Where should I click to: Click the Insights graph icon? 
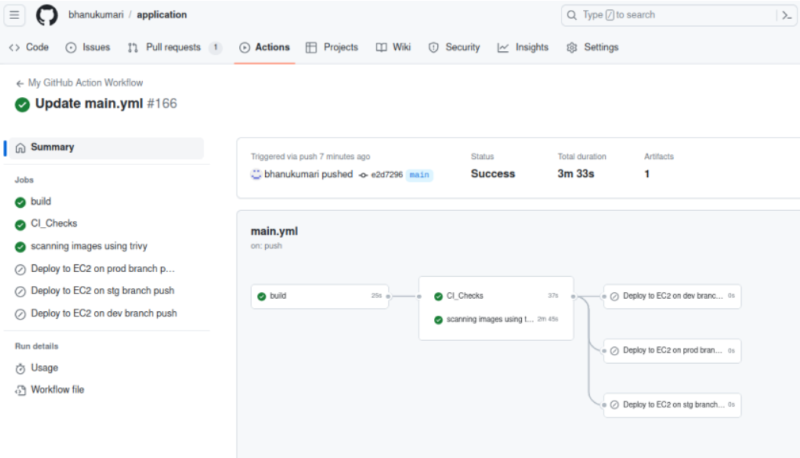(x=503, y=47)
